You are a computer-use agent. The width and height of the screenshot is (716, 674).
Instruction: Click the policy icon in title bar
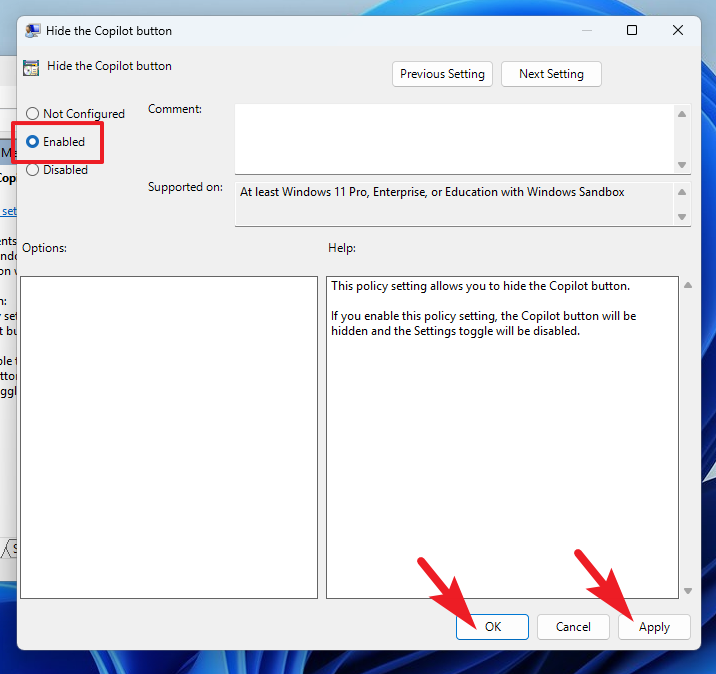[32, 31]
